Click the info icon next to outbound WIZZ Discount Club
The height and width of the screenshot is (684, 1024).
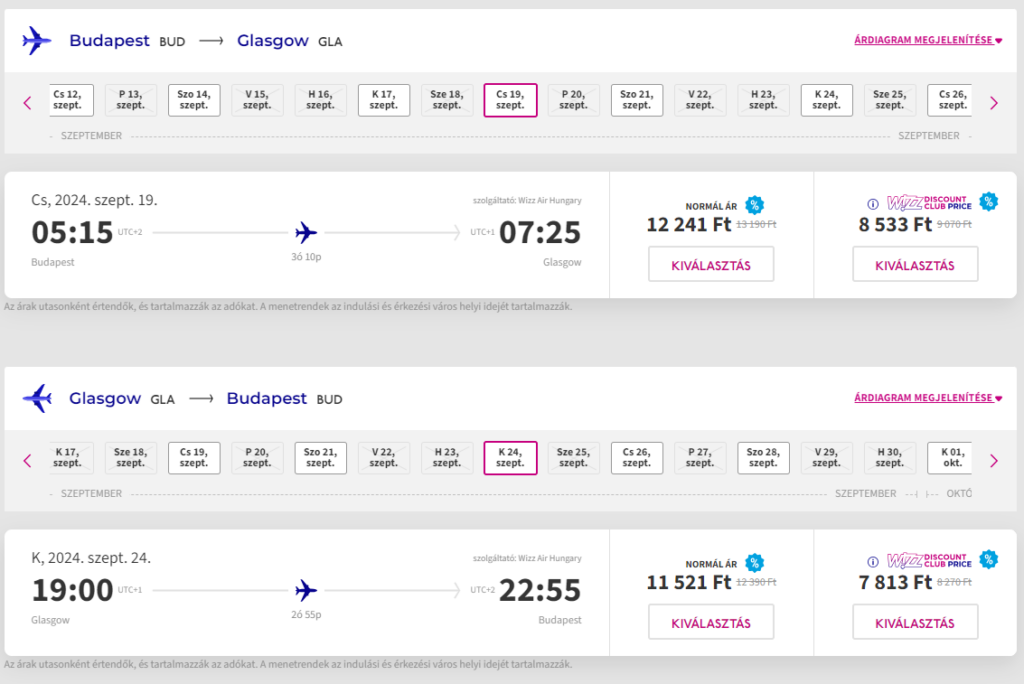point(872,204)
